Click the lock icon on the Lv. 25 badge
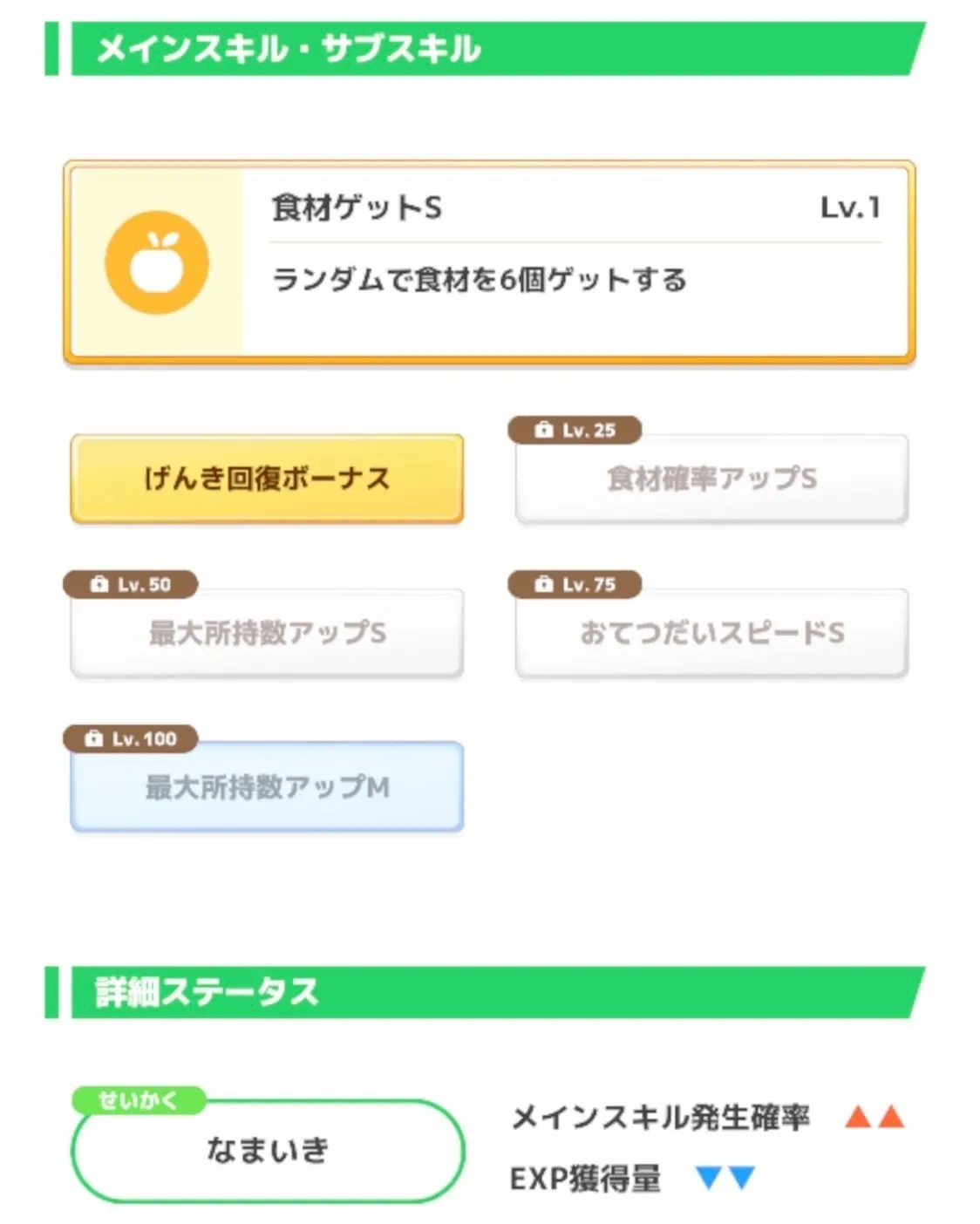This screenshot has width=980, height=1224. (x=544, y=430)
